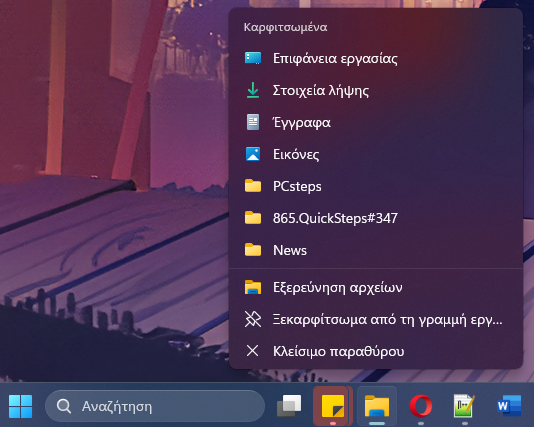Open Στοιχεία λήψης pinned folder

click(x=376, y=91)
